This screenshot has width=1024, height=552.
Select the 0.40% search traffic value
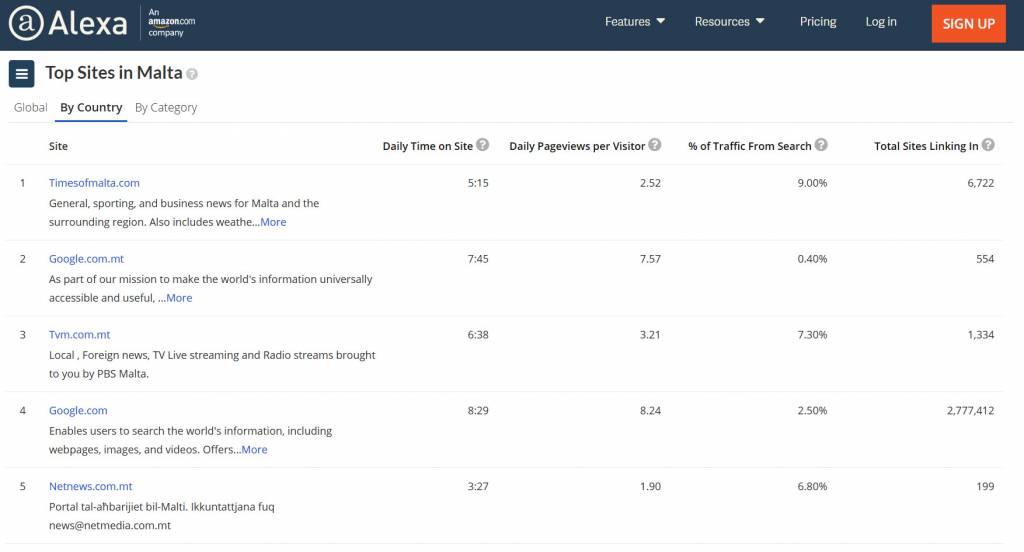click(812, 259)
